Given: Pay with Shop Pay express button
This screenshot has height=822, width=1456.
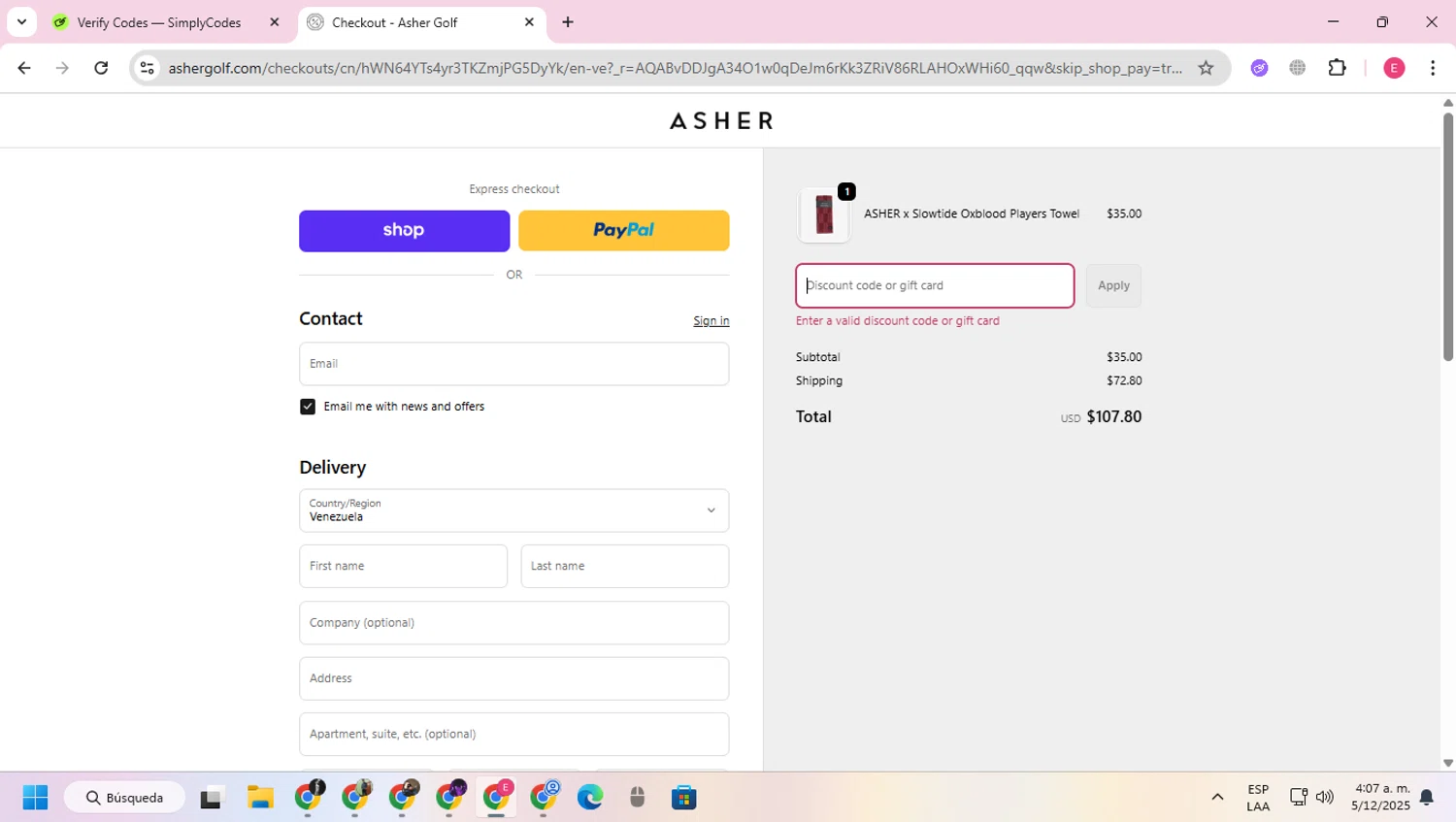Looking at the screenshot, I should click(x=404, y=231).
